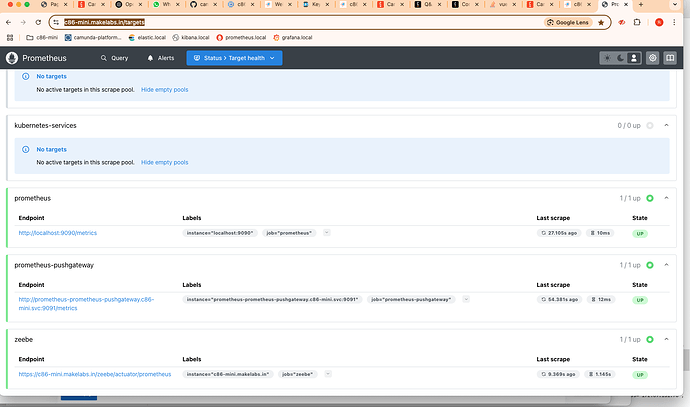The image size is (690, 407).
Task: Go forward in the browser
Action: 23,22
